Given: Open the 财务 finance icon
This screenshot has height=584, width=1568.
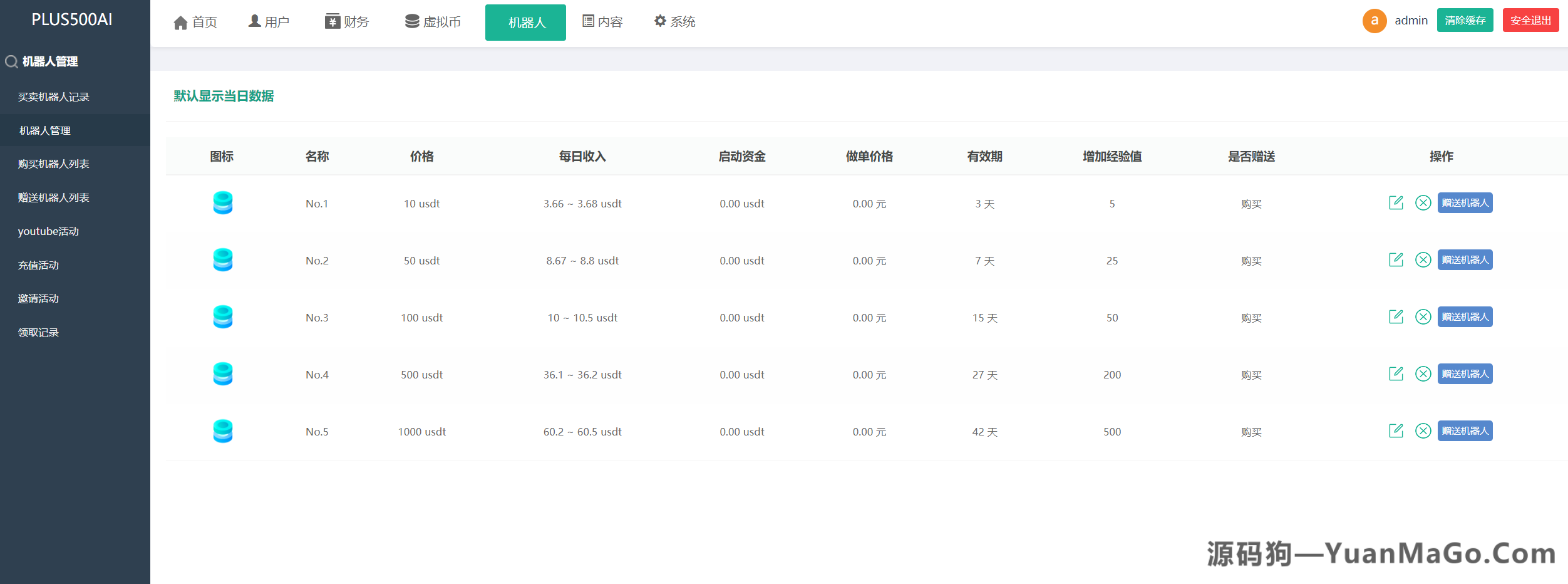Looking at the screenshot, I should [x=332, y=21].
